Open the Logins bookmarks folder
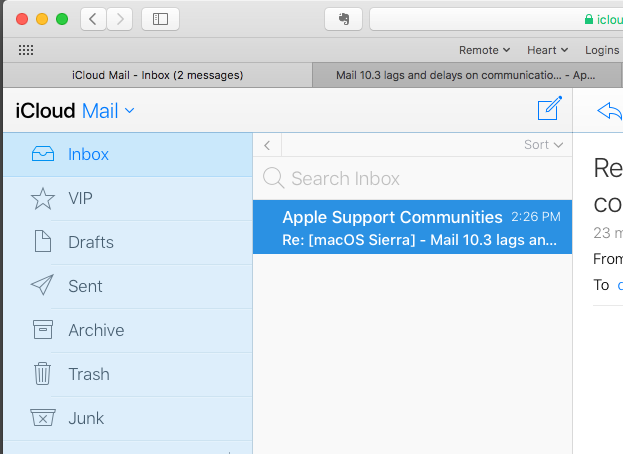 (x=602, y=50)
